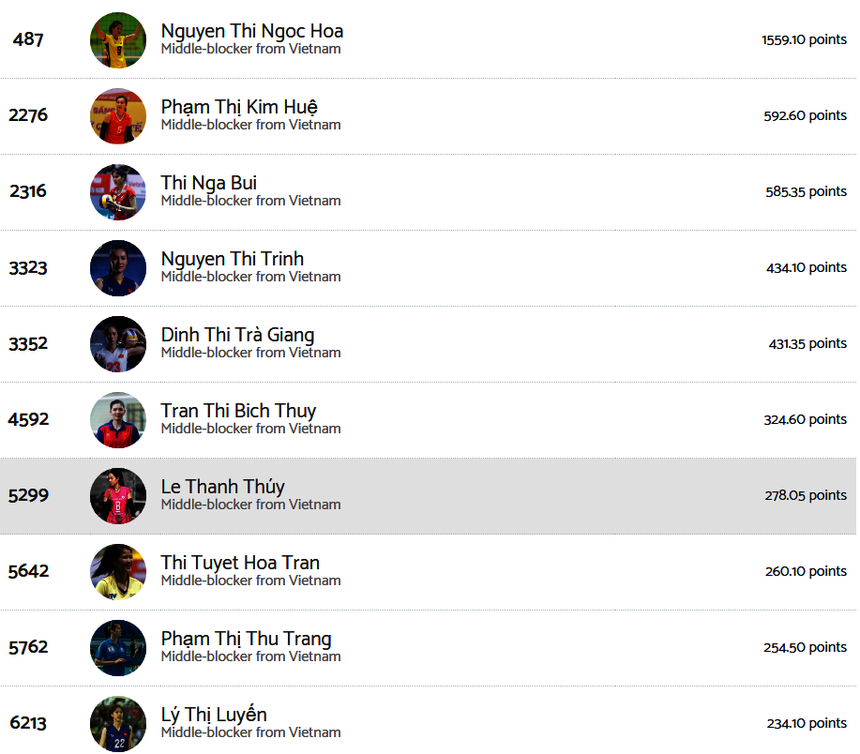This screenshot has height=754, width=860.
Task: Open Phạm Thị Kim Huệ's avatar picture
Action: tap(118, 116)
